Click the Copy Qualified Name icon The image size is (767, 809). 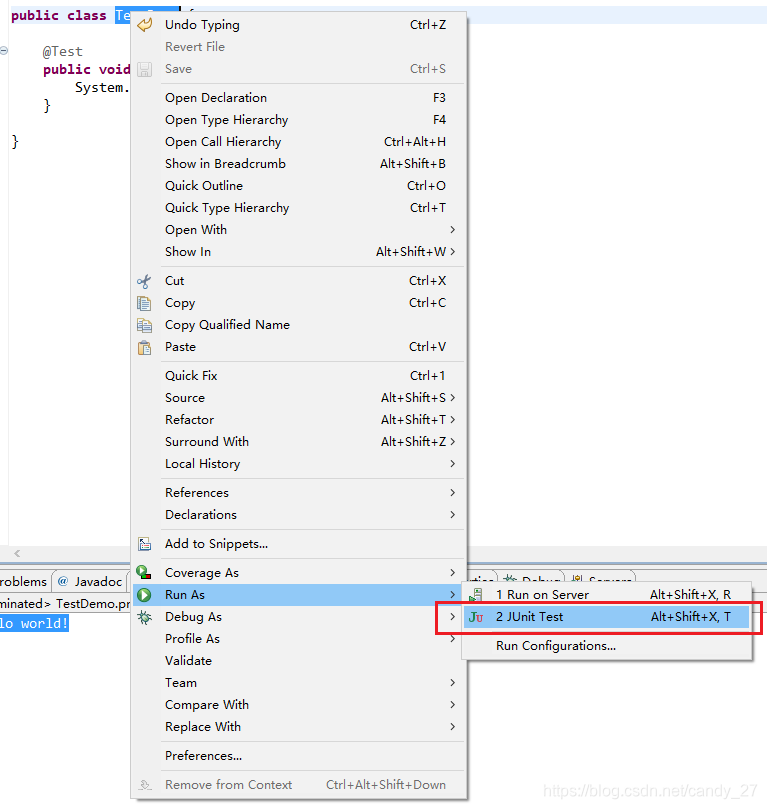pyautogui.click(x=144, y=326)
